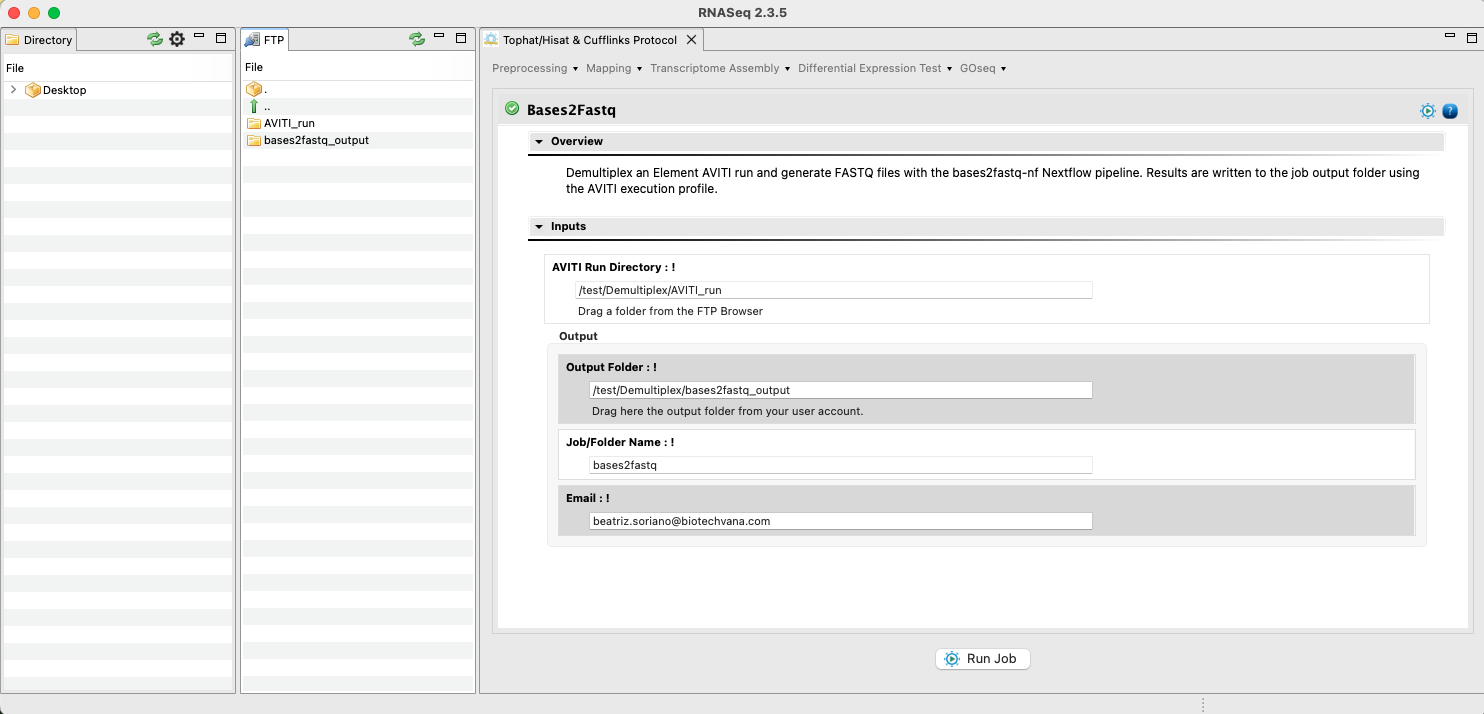Screen dimensions: 1484x714
Task: Open the Mapping dropdown menu
Action: [615, 68]
